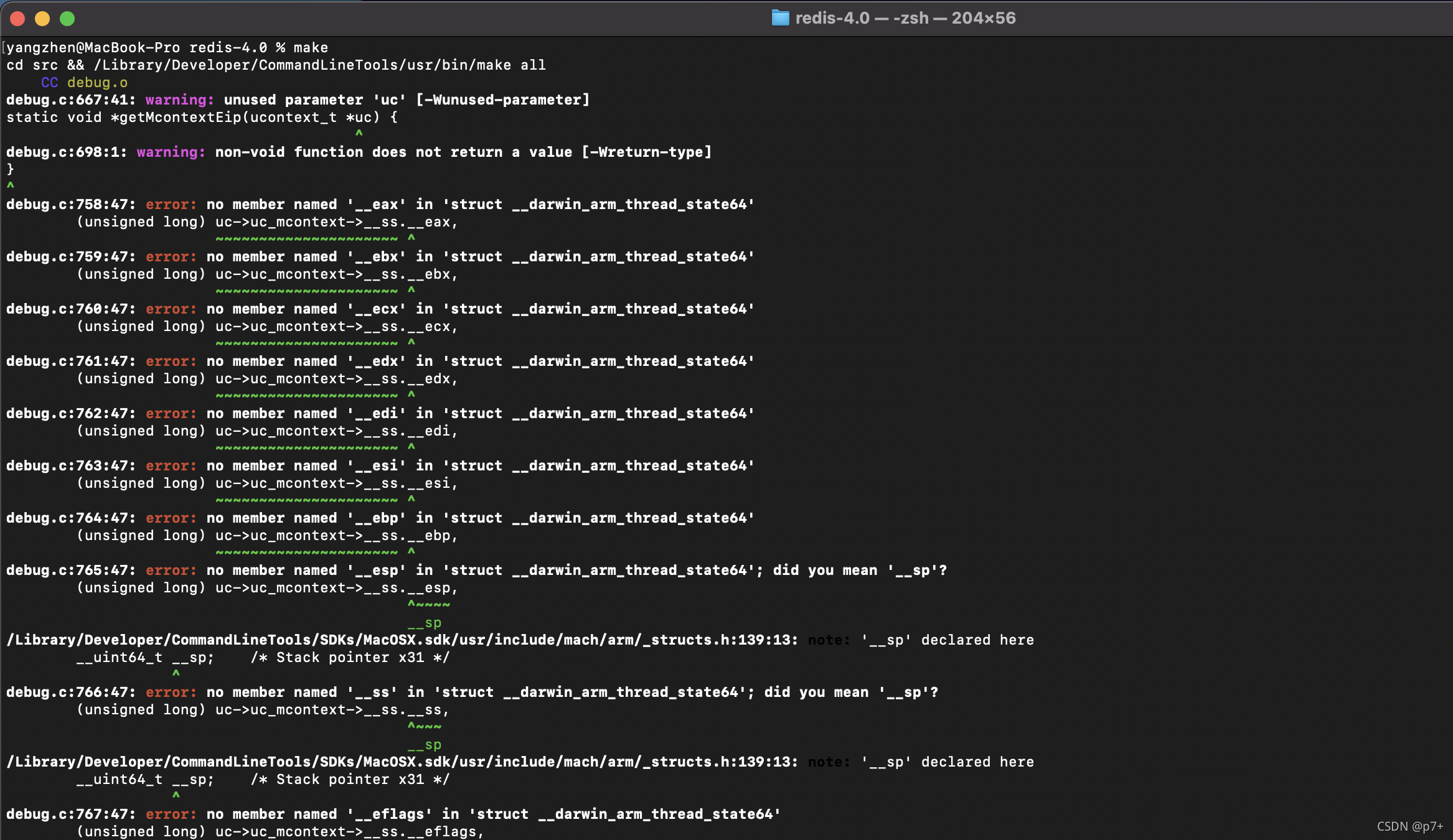Click the folder icon in title bar
The image size is (1453, 840).
pos(780,18)
